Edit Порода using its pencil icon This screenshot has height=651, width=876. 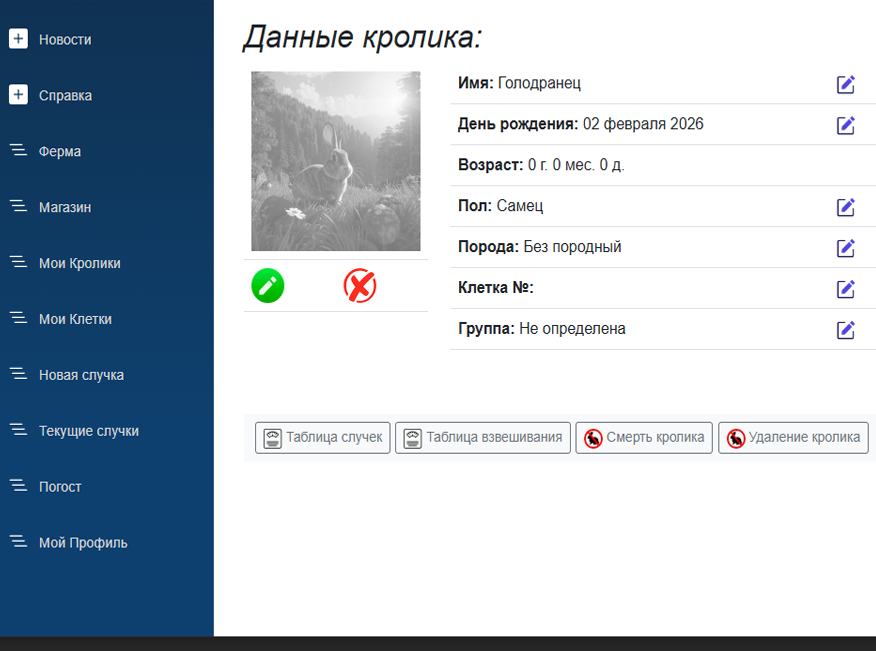(845, 248)
